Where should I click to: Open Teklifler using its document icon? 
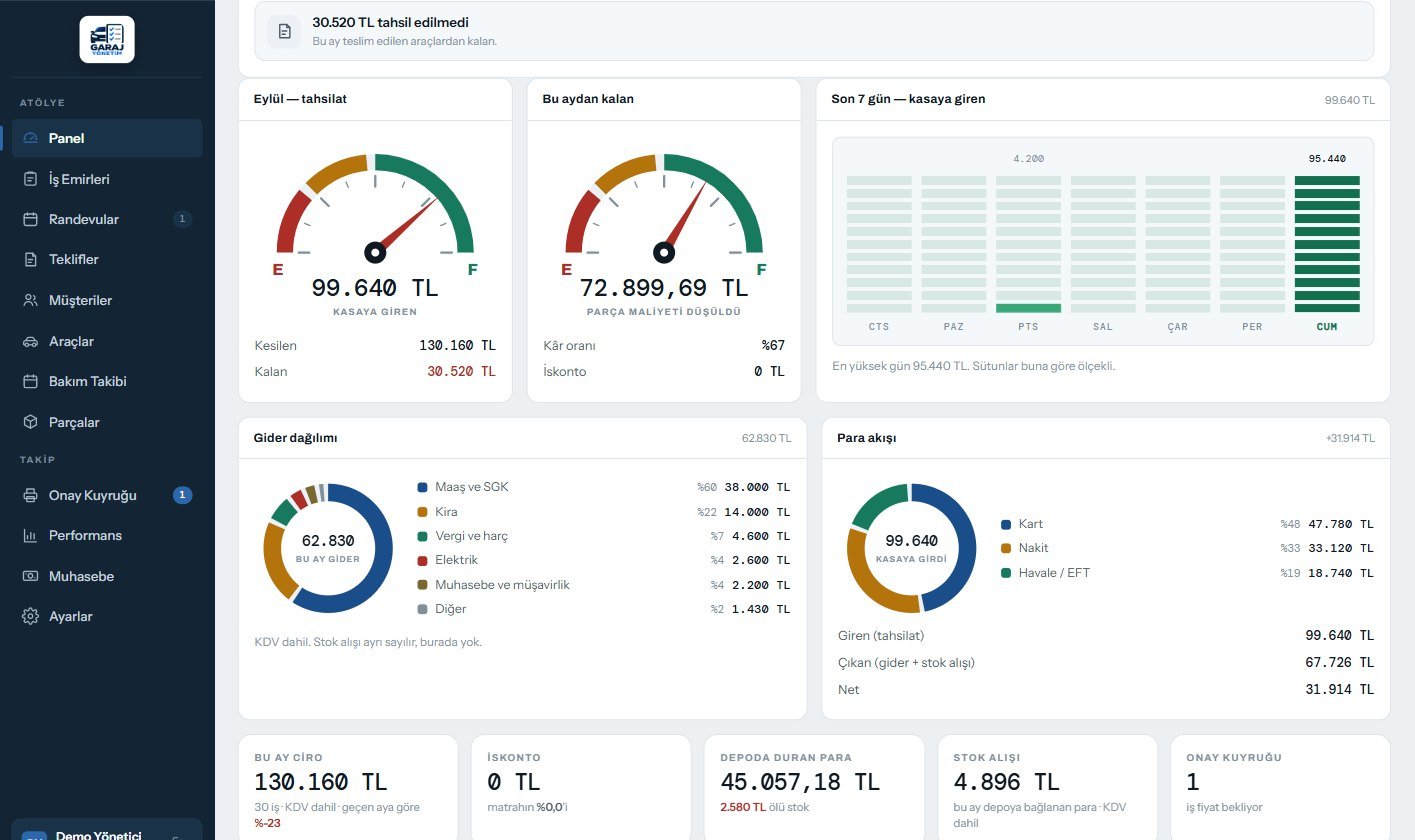[x=30, y=259]
